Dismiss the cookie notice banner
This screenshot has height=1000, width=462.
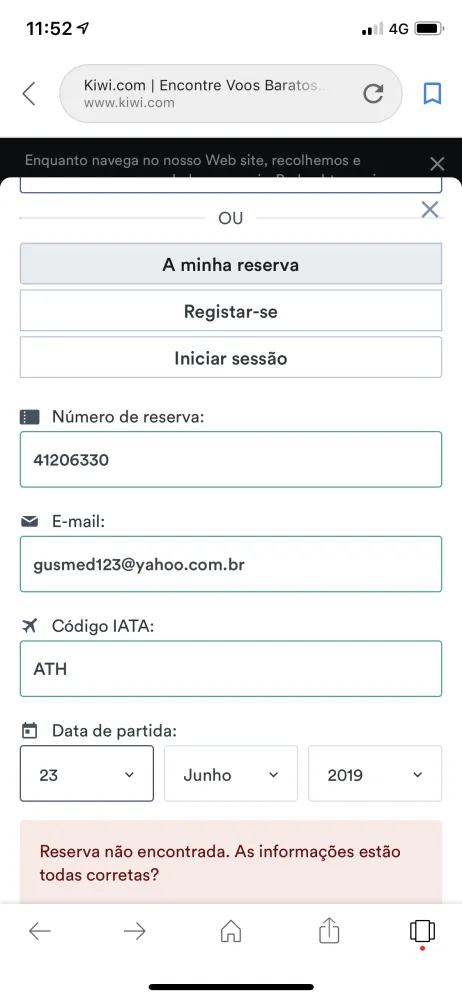(x=437, y=164)
